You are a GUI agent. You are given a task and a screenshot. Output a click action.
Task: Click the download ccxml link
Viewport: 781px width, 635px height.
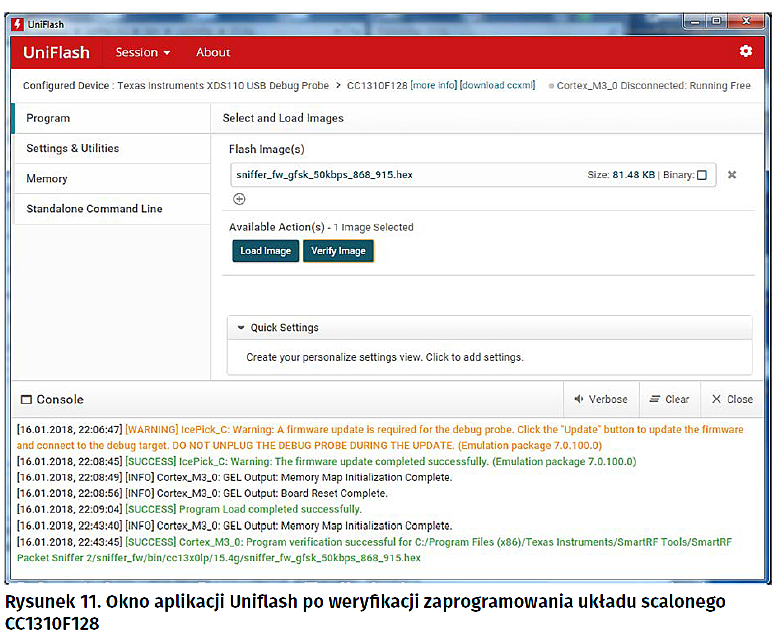click(x=497, y=86)
